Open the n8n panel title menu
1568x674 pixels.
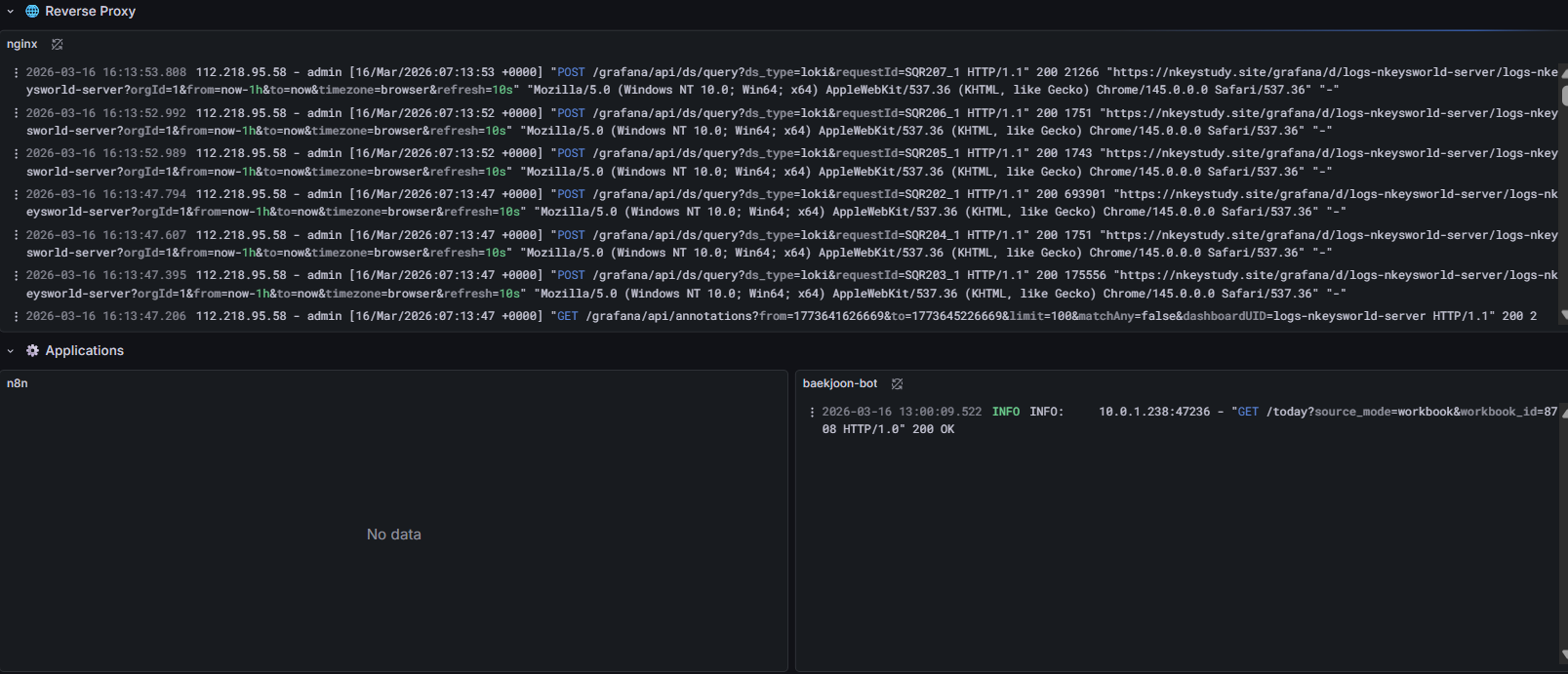[18, 384]
